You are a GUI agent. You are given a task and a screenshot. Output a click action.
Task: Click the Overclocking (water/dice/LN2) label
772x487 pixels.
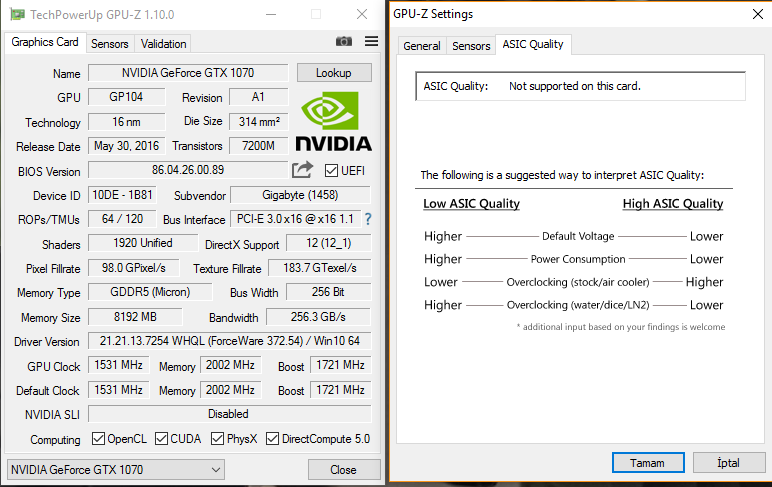578,305
